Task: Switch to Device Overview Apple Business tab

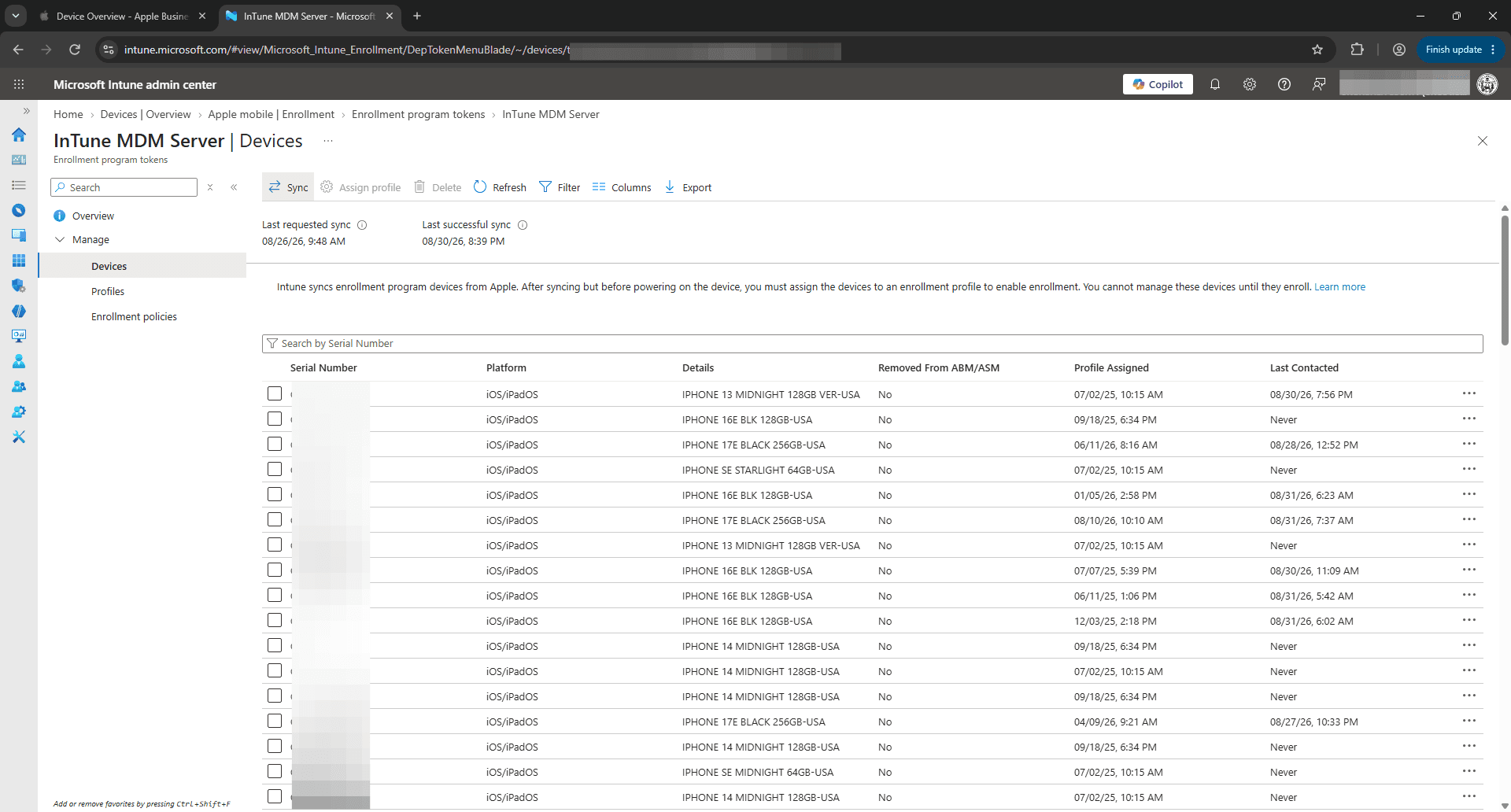Action: (123, 16)
